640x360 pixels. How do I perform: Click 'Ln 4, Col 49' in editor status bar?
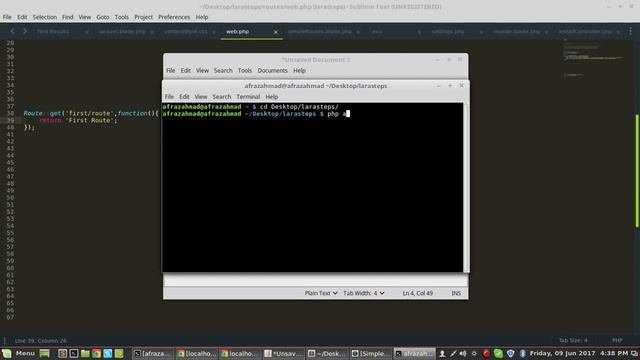pyautogui.click(x=418, y=293)
